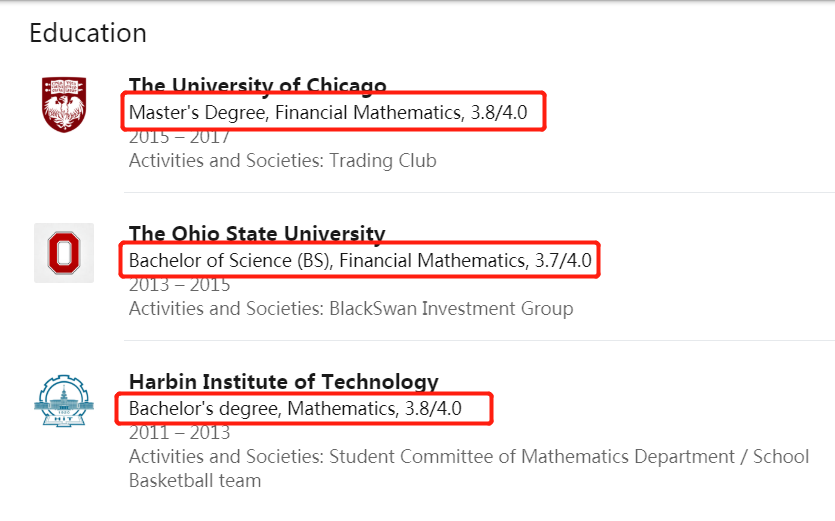This screenshot has width=835, height=521.
Task: Select the Harbin Institute of Technology title
Action: point(284,381)
